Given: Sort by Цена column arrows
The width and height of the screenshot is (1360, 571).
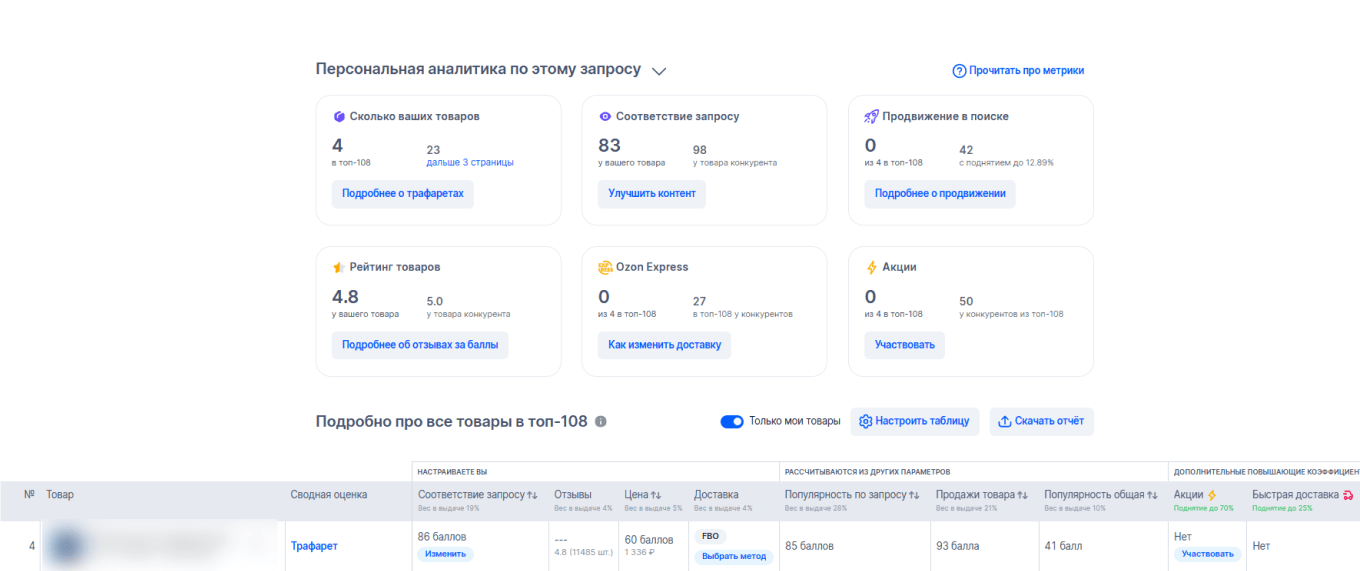Looking at the screenshot, I should tap(657, 495).
